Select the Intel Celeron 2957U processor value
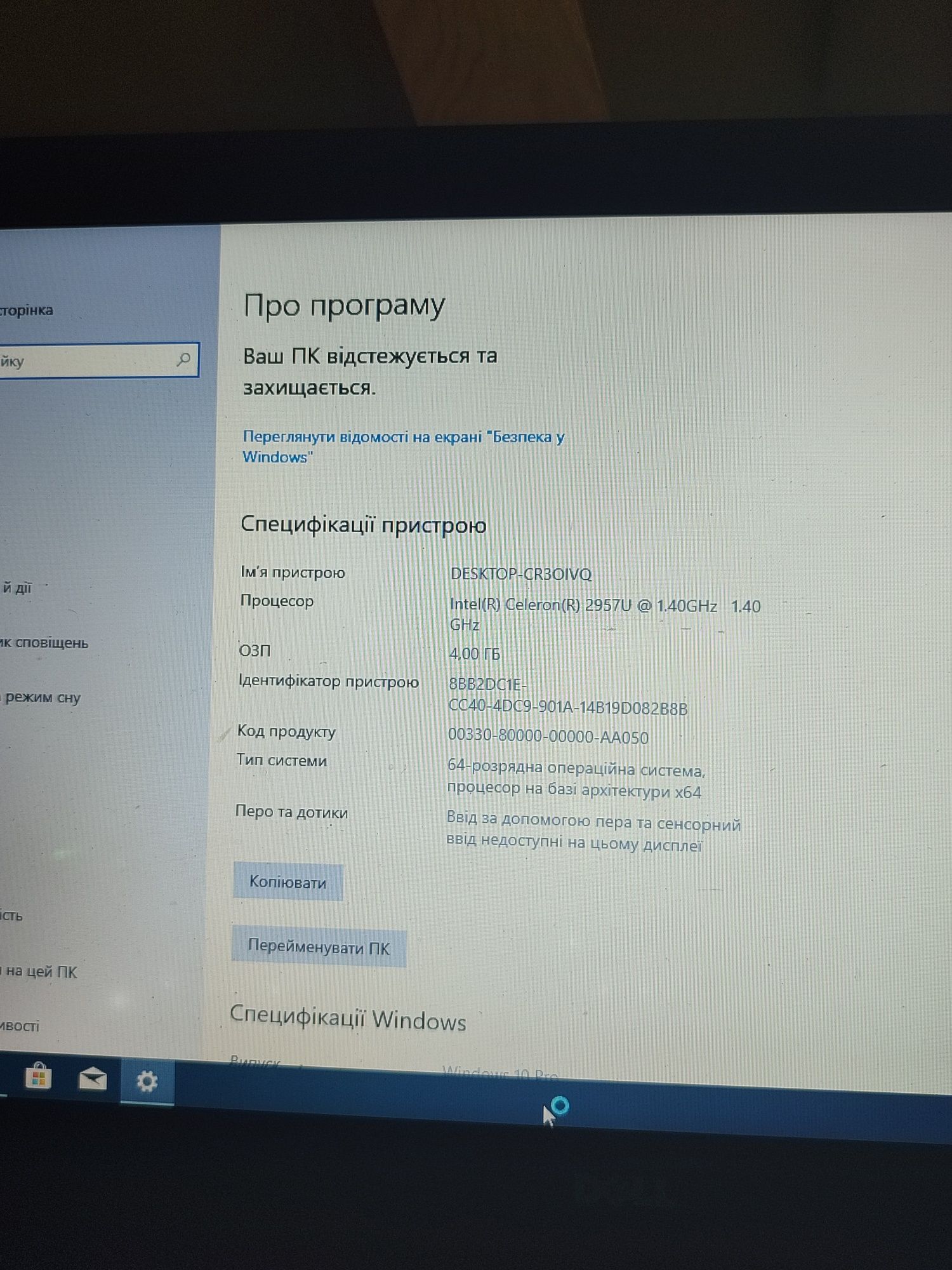The width and height of the screenshot is (952, 1270). pyautogui.click(x=604, y=615)
